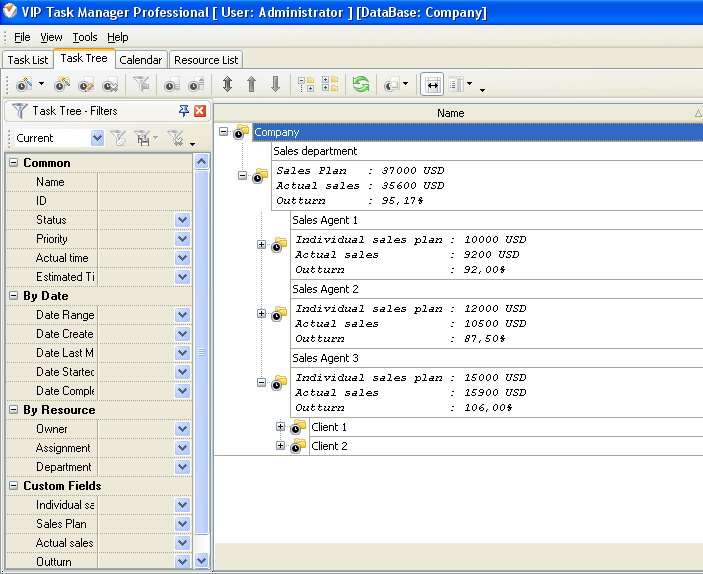This screenshot has height=574, width=703.
Task: Open the columns chooser dropdown arrow
Action: click(469, 83)
